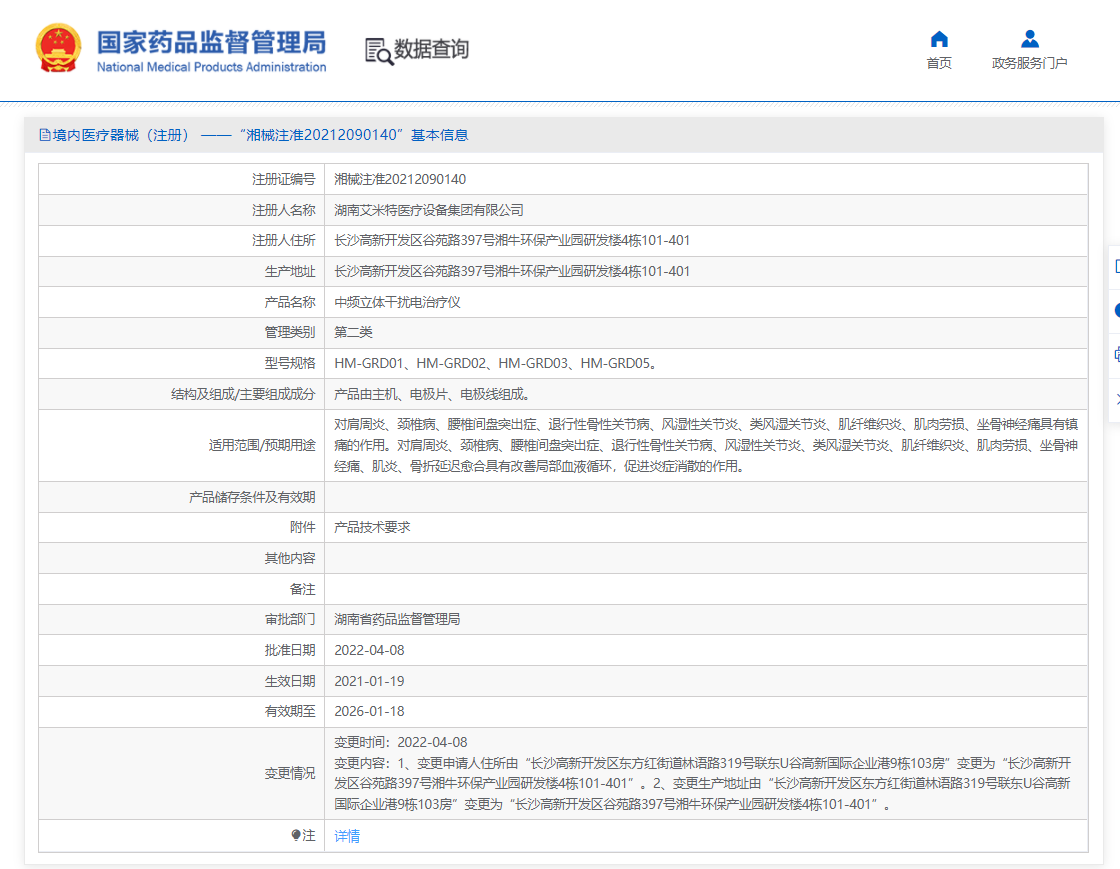
Task: Click the intended use paragraph starting 对肩周炎
Action: point(706,446)
